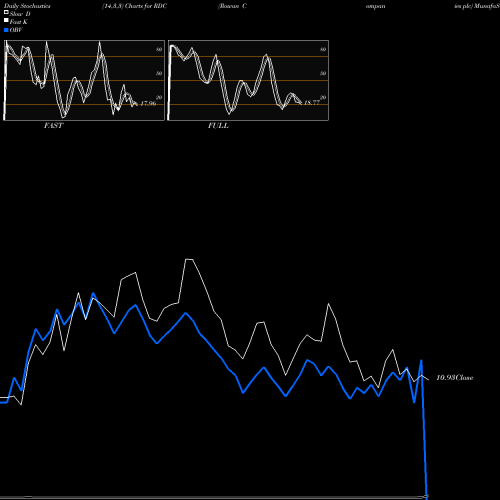Click the Slow D legend swatch
Viewport: 500px width, 500px height.
(x=6, y=12)
